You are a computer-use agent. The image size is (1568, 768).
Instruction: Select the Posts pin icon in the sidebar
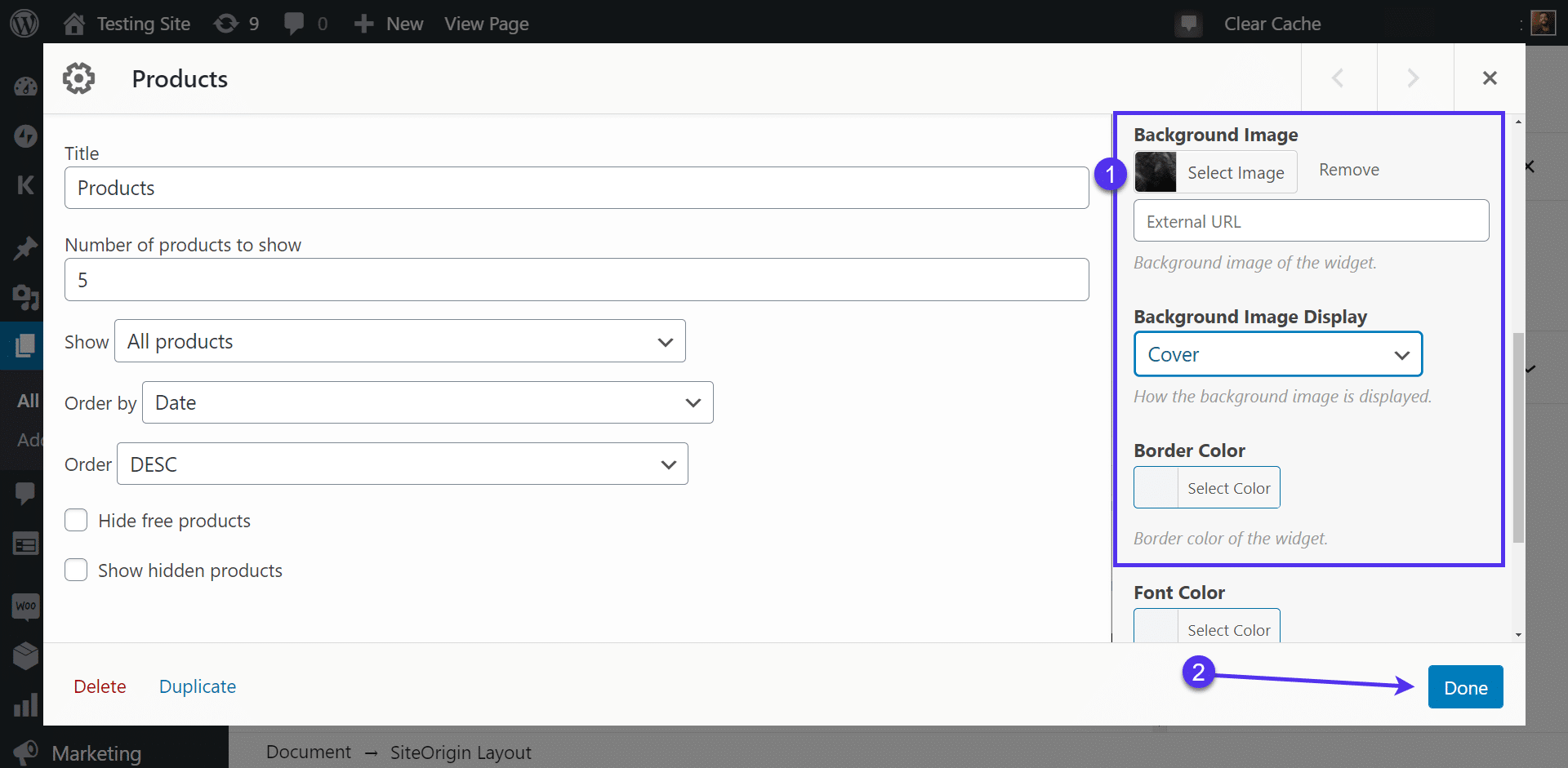[x=24, y=248]
